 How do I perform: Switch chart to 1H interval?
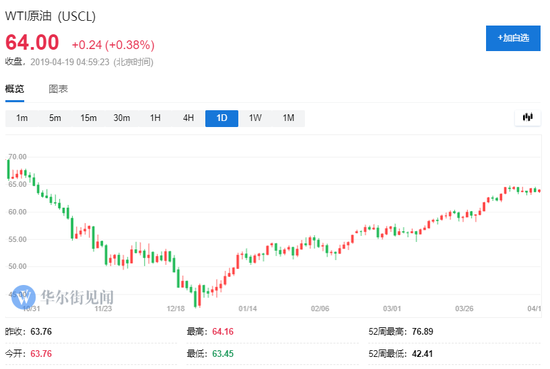[155, 118]
